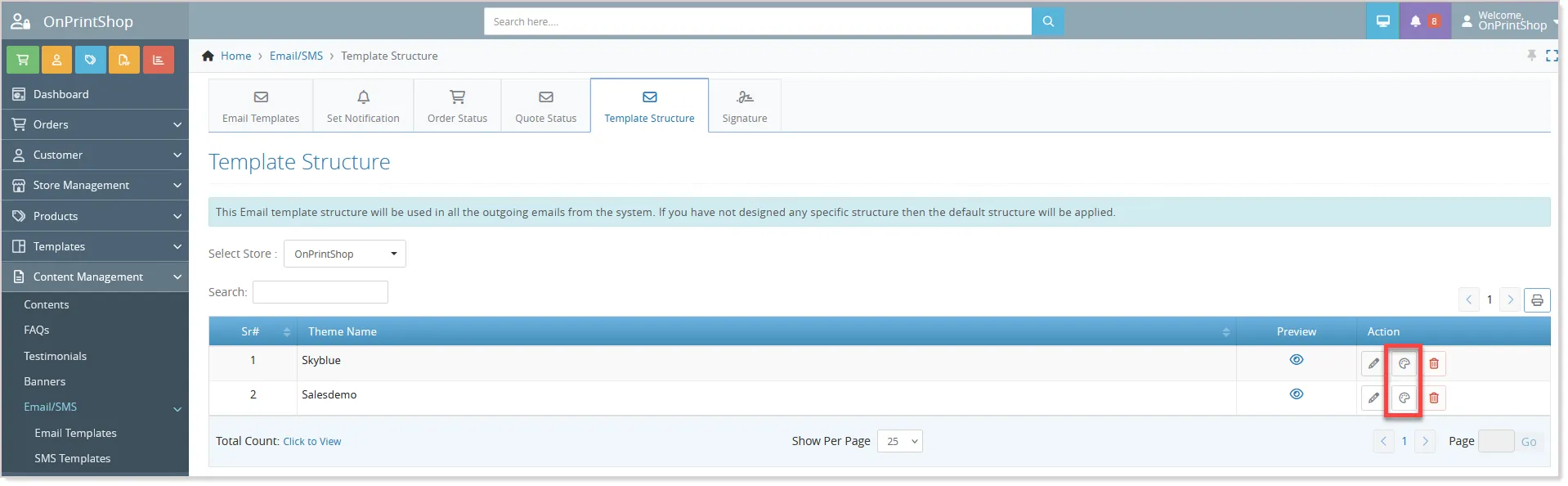Open the Quote Status tab

546,106
